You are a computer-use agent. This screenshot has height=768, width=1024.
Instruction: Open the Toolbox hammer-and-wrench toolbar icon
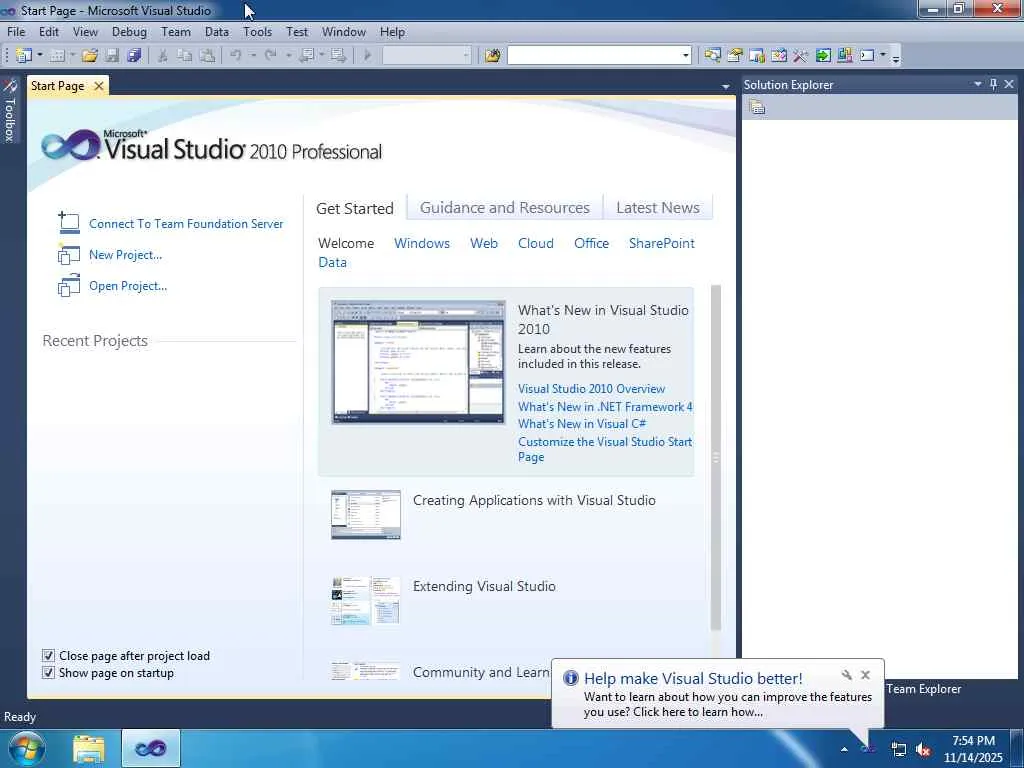[x=801, y=56]
